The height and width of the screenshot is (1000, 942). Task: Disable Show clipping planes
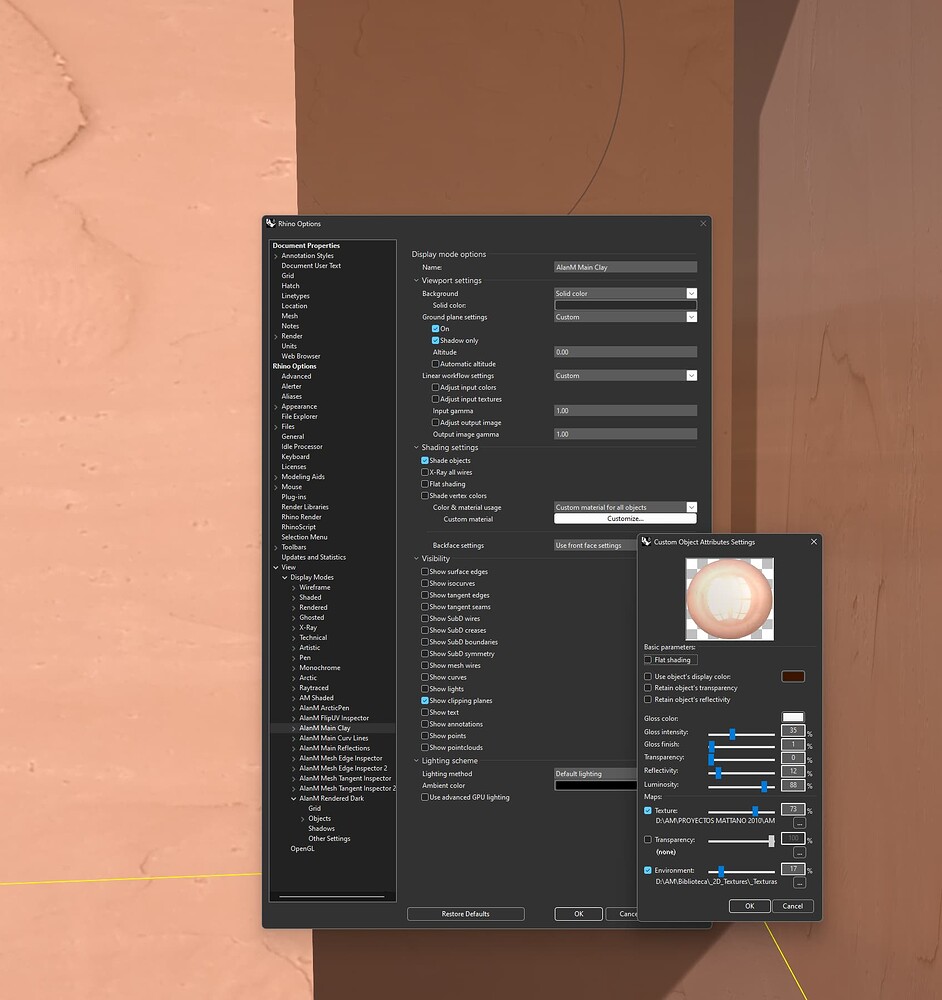click(426, 700)
